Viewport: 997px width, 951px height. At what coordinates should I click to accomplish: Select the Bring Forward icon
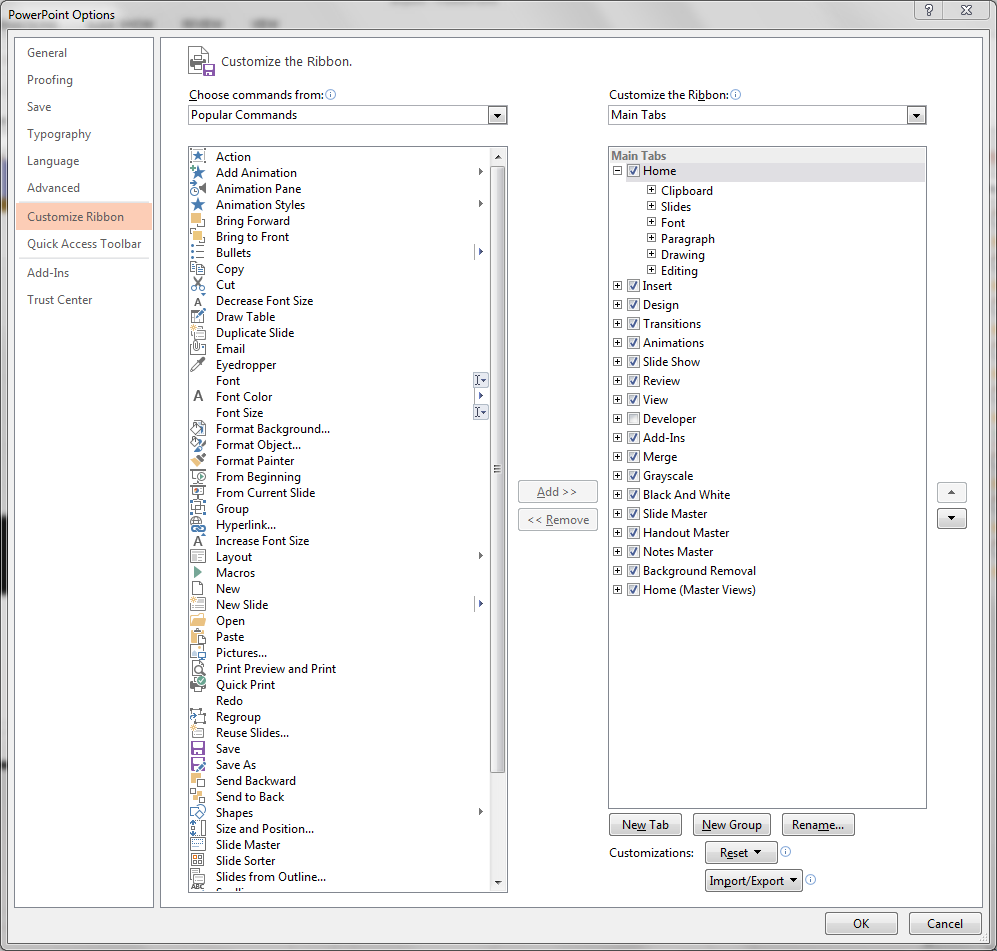(x=198, y=221)
